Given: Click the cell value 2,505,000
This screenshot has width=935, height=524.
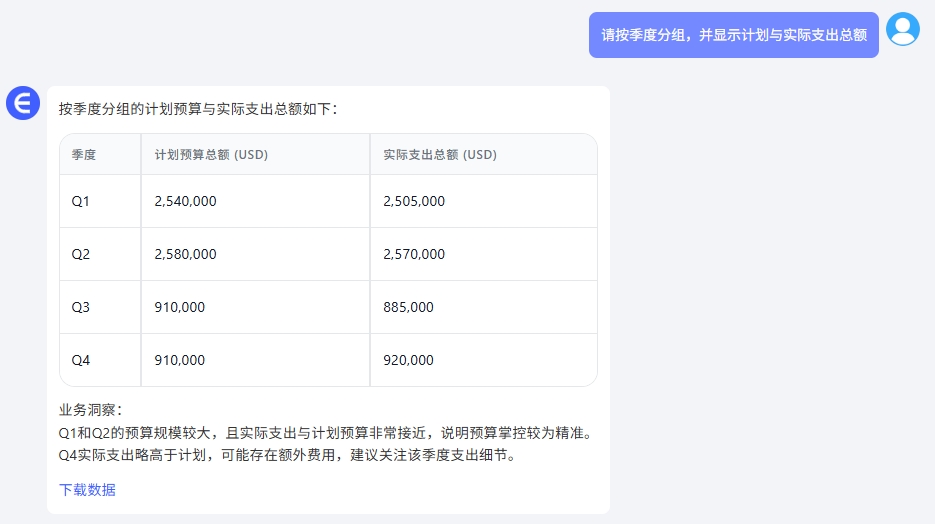Looking at the screenshot, I should coord(414,201).
